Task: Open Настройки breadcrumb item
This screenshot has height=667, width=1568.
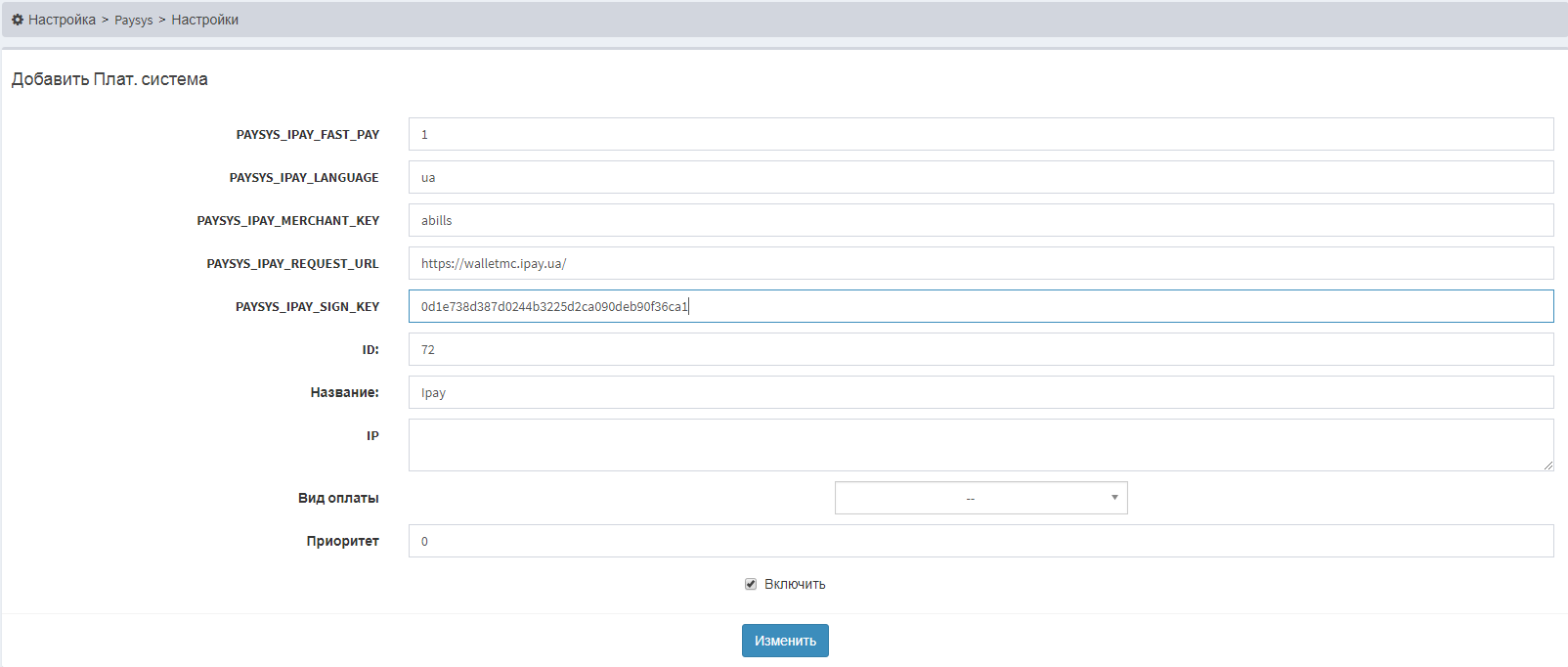Action: (x=205, y=20)
